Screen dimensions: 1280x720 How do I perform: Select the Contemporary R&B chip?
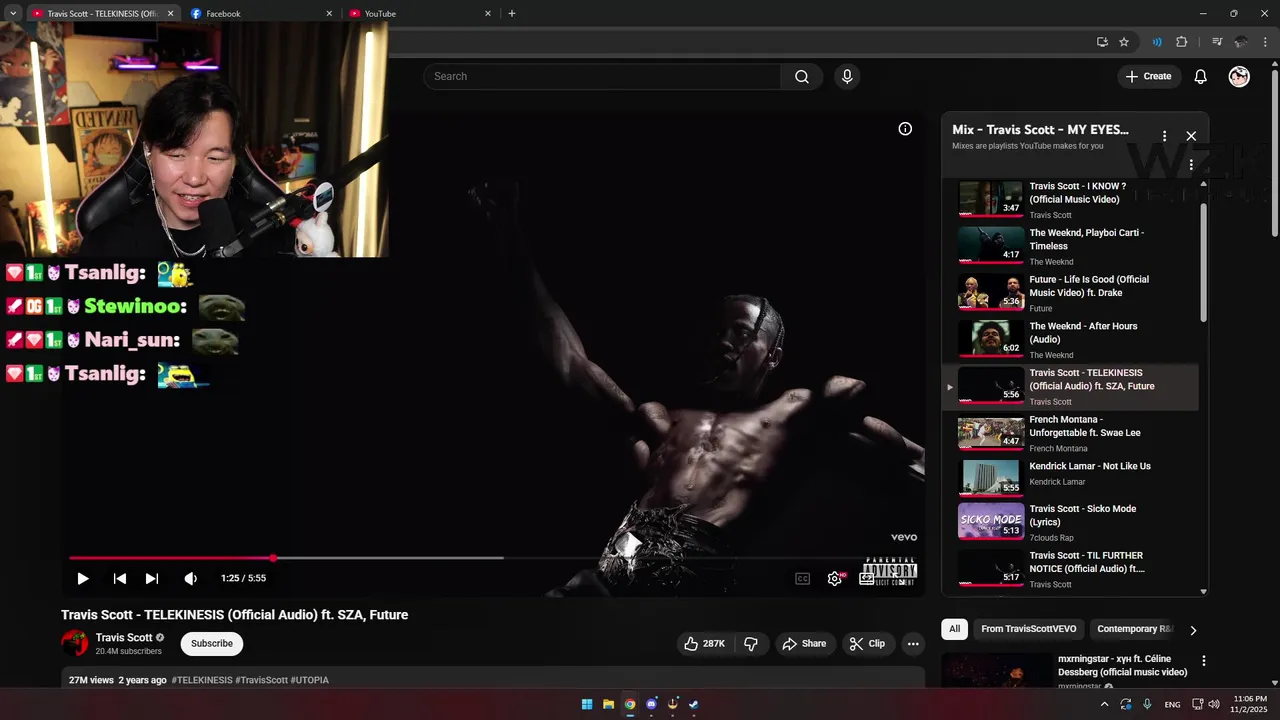coord(1133,629)
